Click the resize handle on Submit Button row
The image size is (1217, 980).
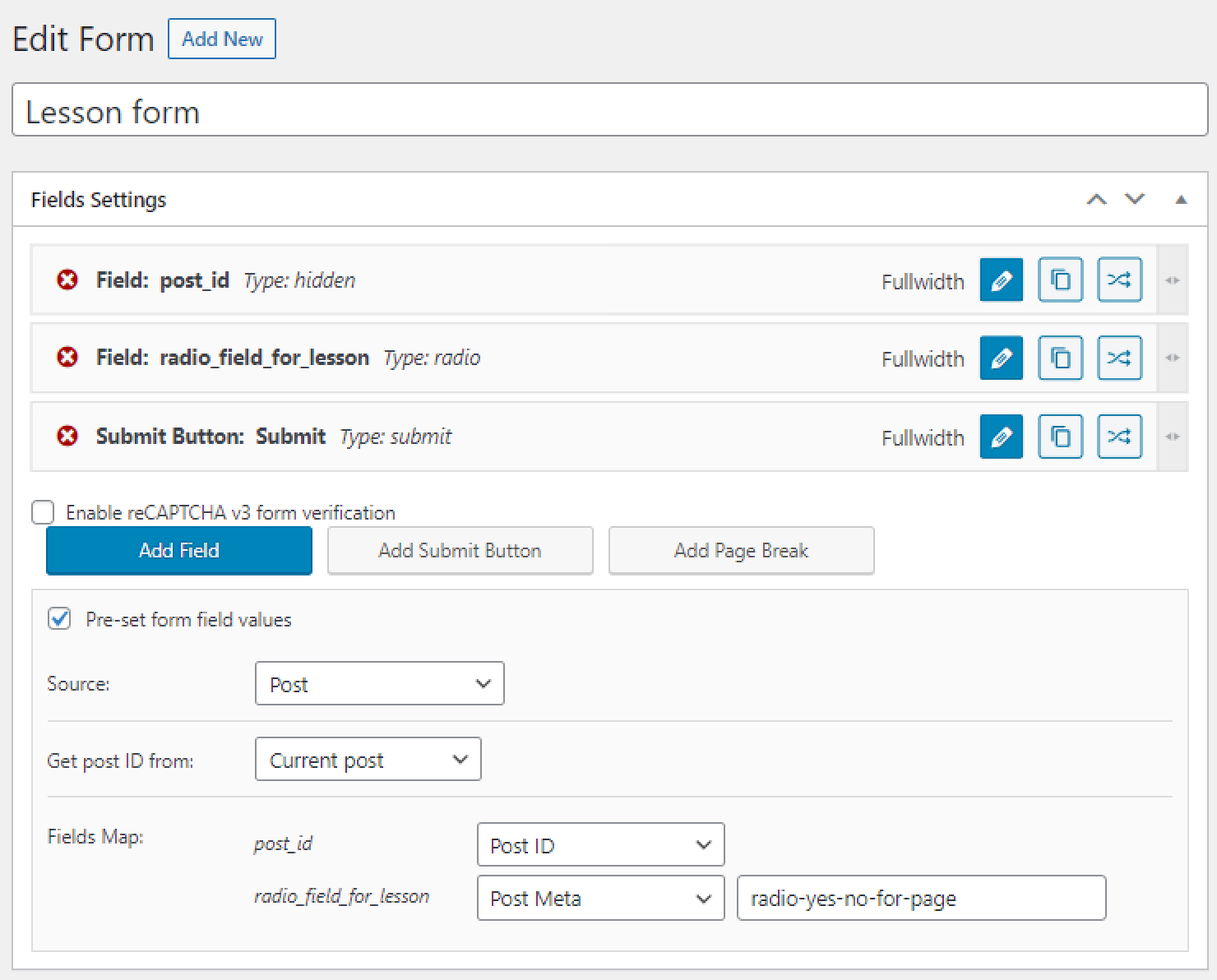[1173, 437]
